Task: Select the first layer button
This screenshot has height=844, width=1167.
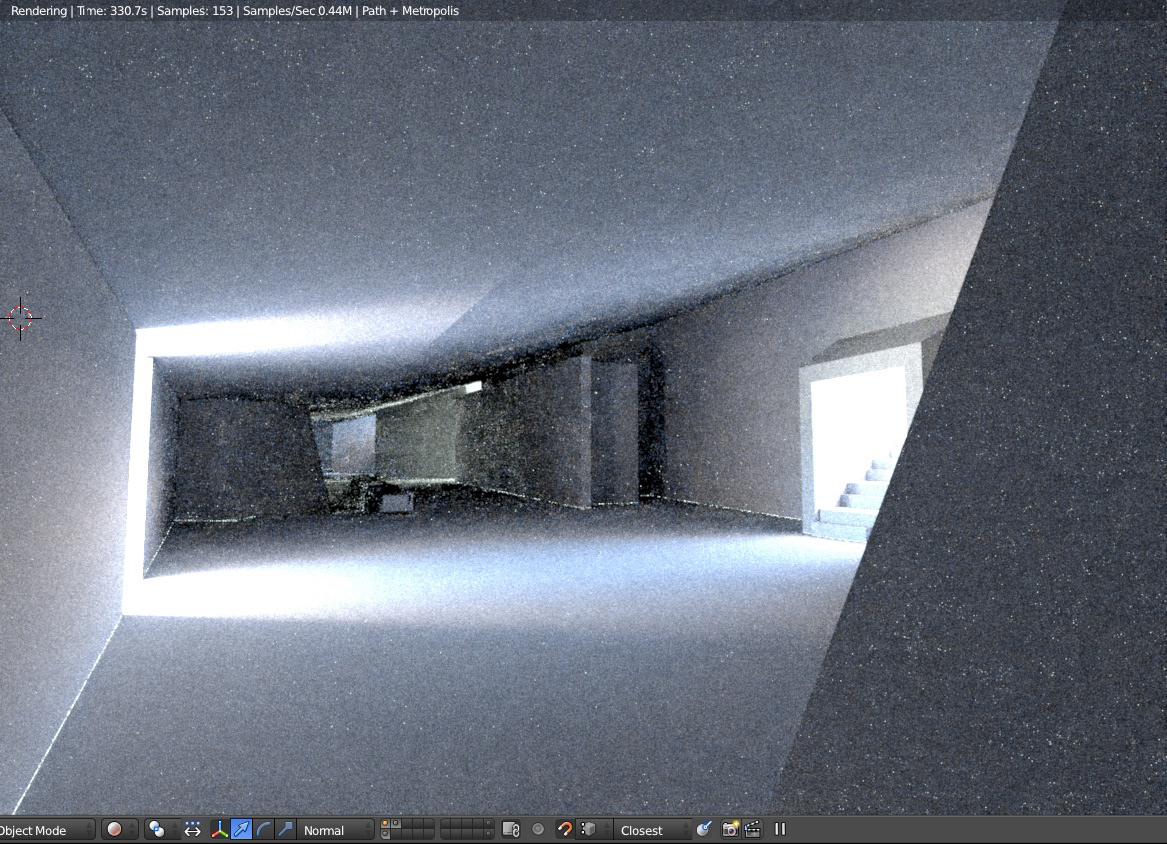Action: [386, 824]
